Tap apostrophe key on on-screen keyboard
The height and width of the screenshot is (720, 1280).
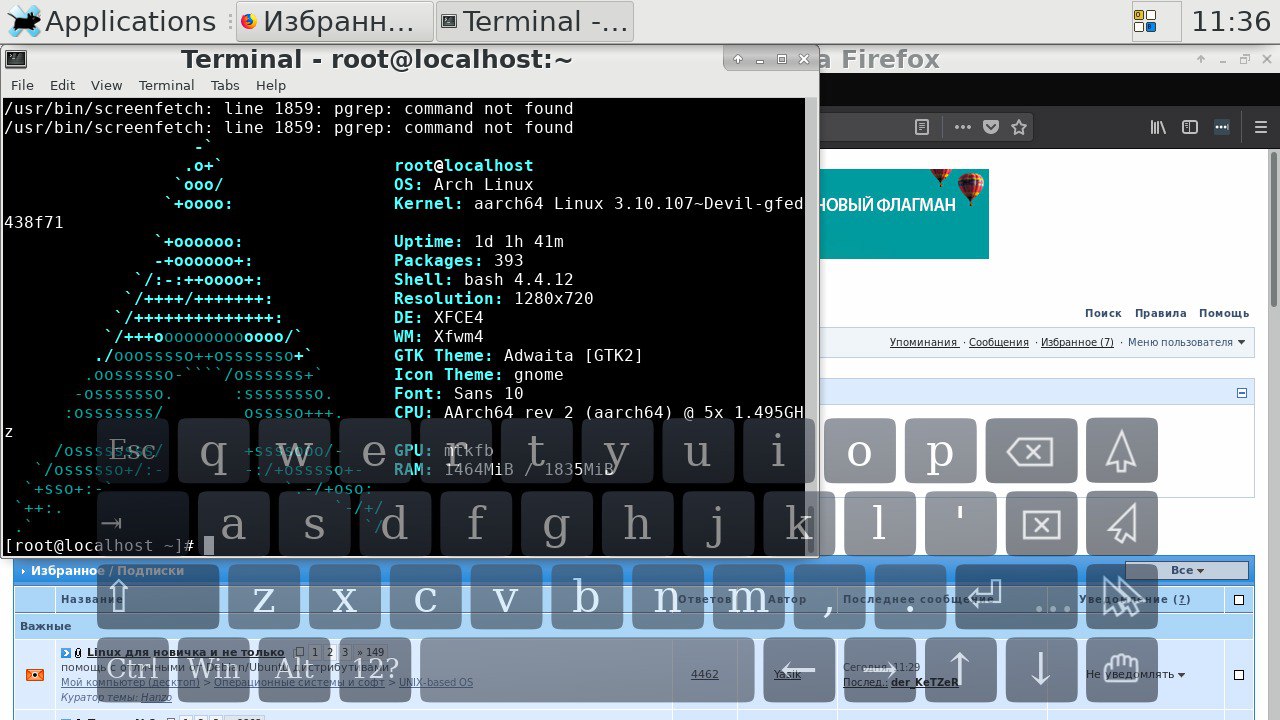click(960, 524)
